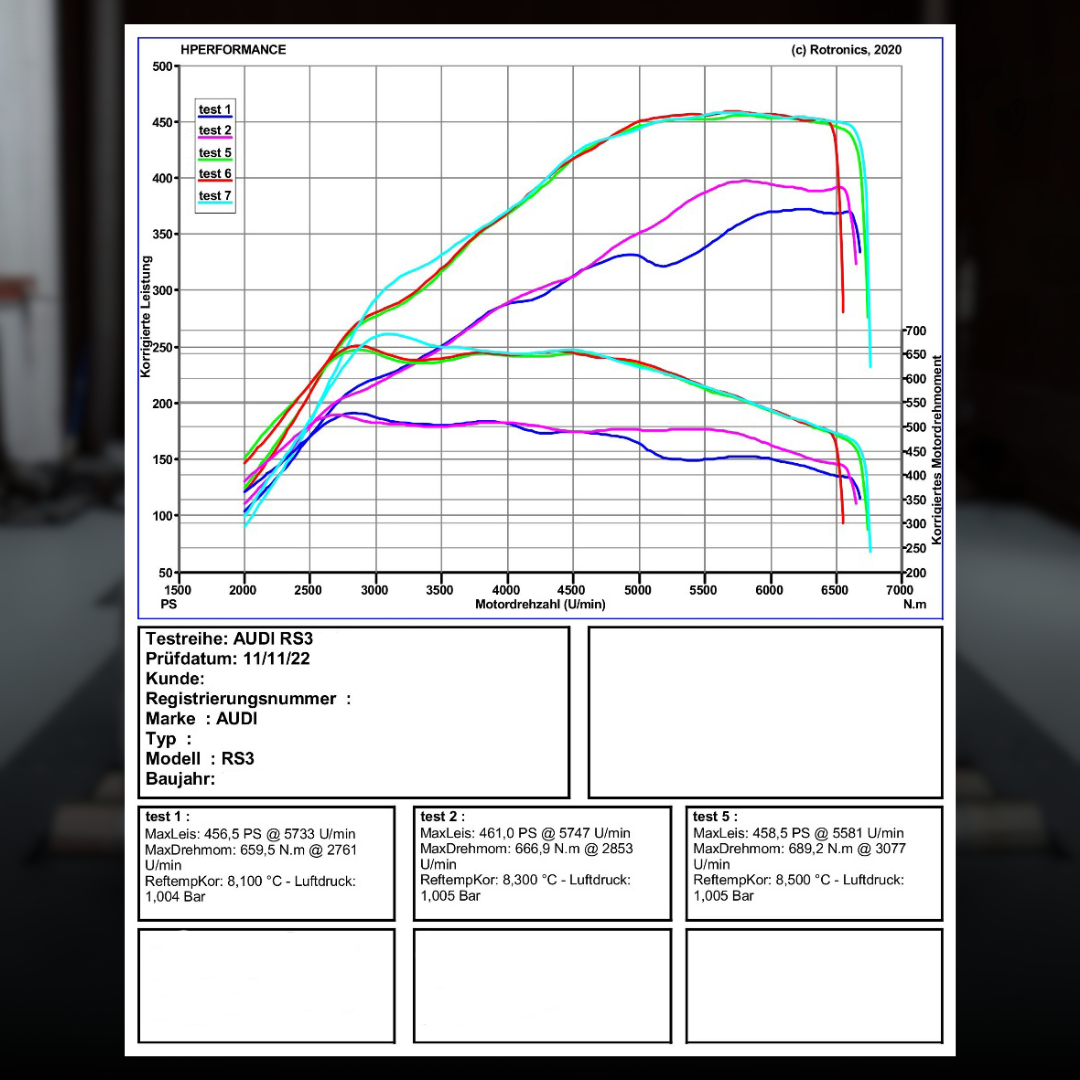This screenshot has width=1080, height=1080.
Task: Select the test 5 legend entry
Action: 215,153
